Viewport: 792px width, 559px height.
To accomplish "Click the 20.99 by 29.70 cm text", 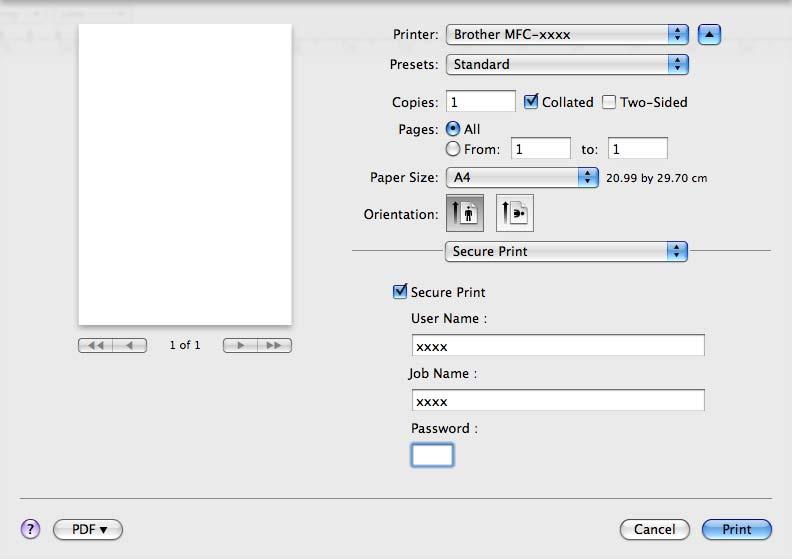I will point(657,178).
